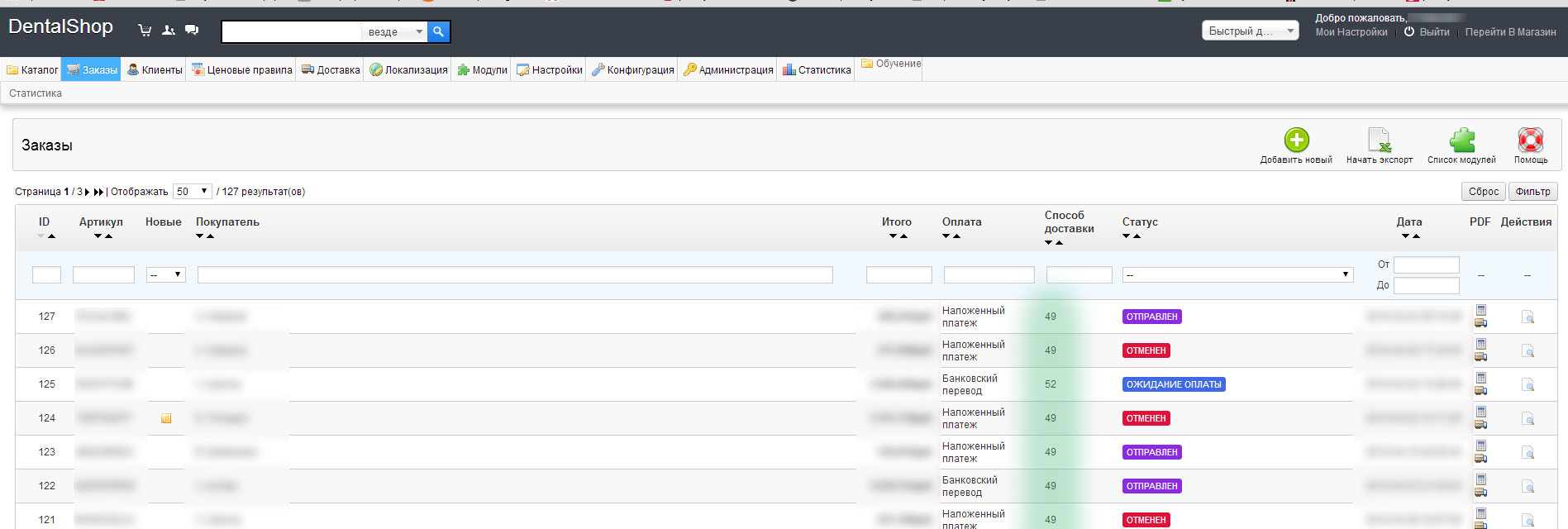
Task: Open the invoice PDF icon for order 127
Action: (x=1480, y=310)
